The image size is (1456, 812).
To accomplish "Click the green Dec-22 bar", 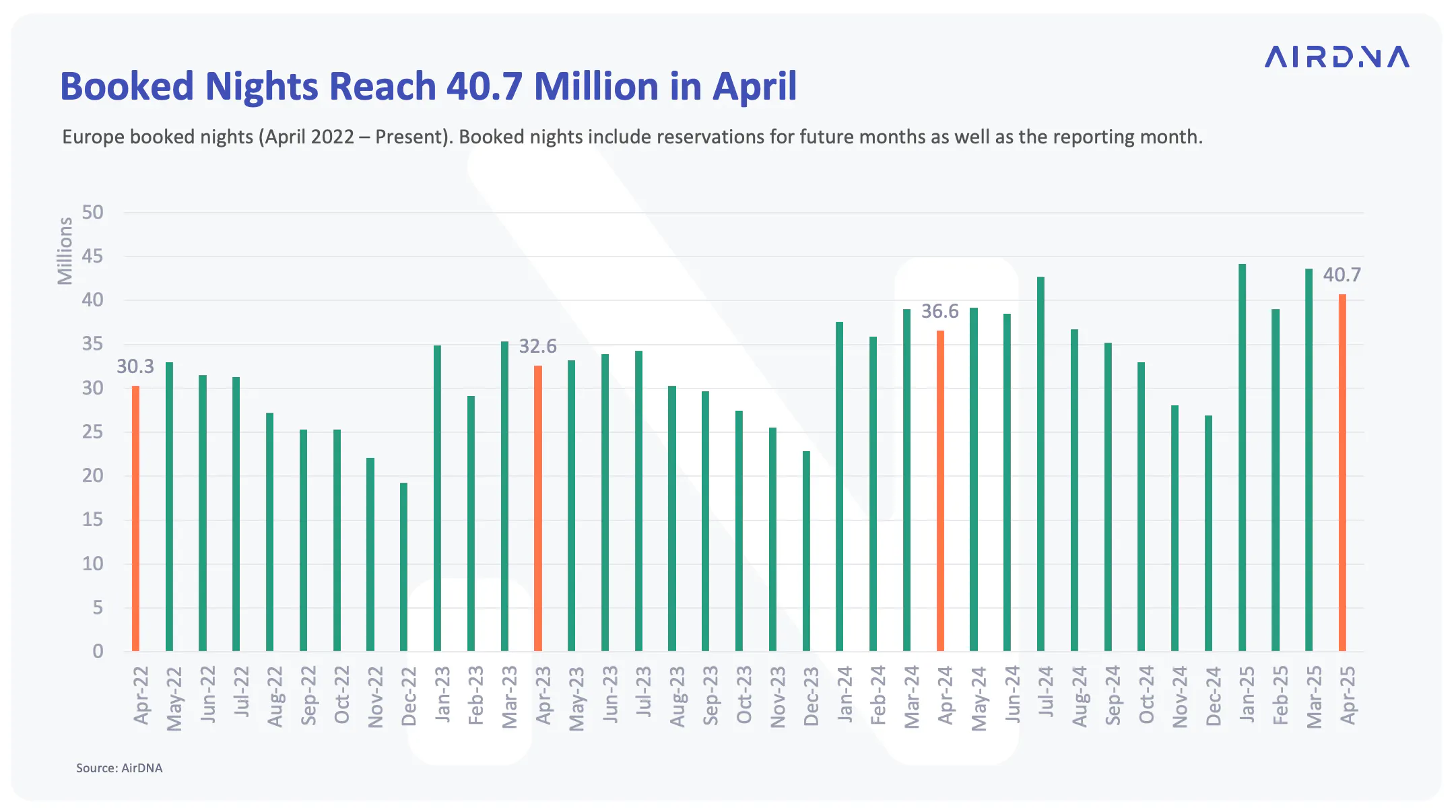I will [x=403, y=567].
